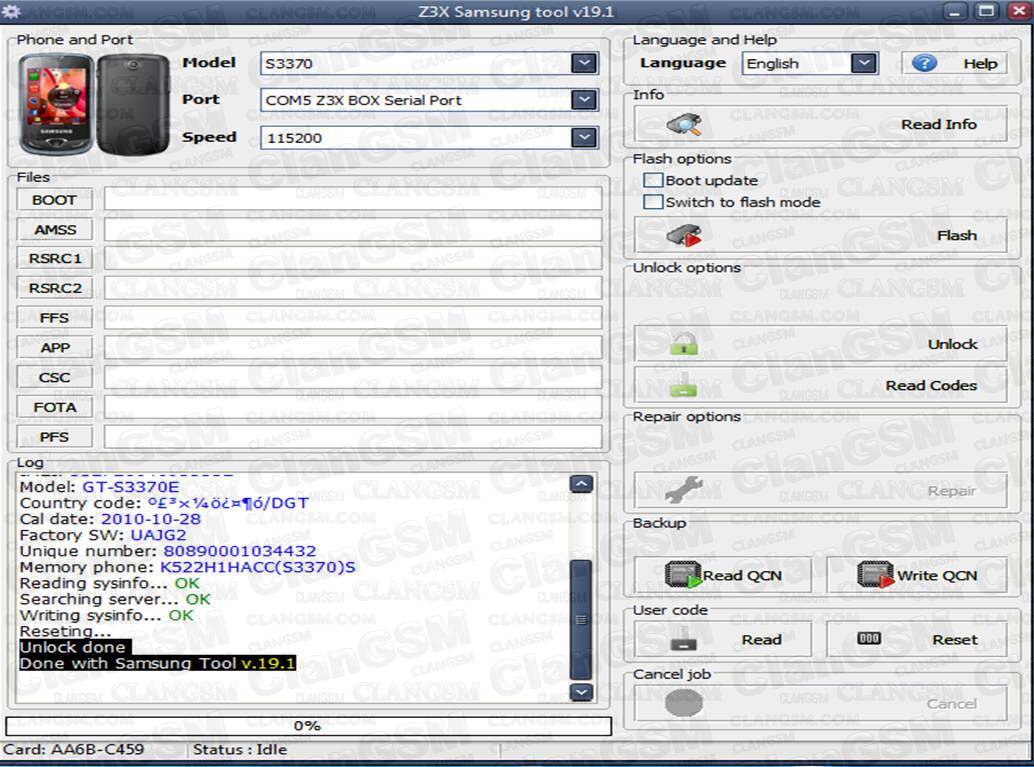Click the log scrollbar down arrow
Image resolution: width=1034 pixels, height=767 pixels.
581,692
